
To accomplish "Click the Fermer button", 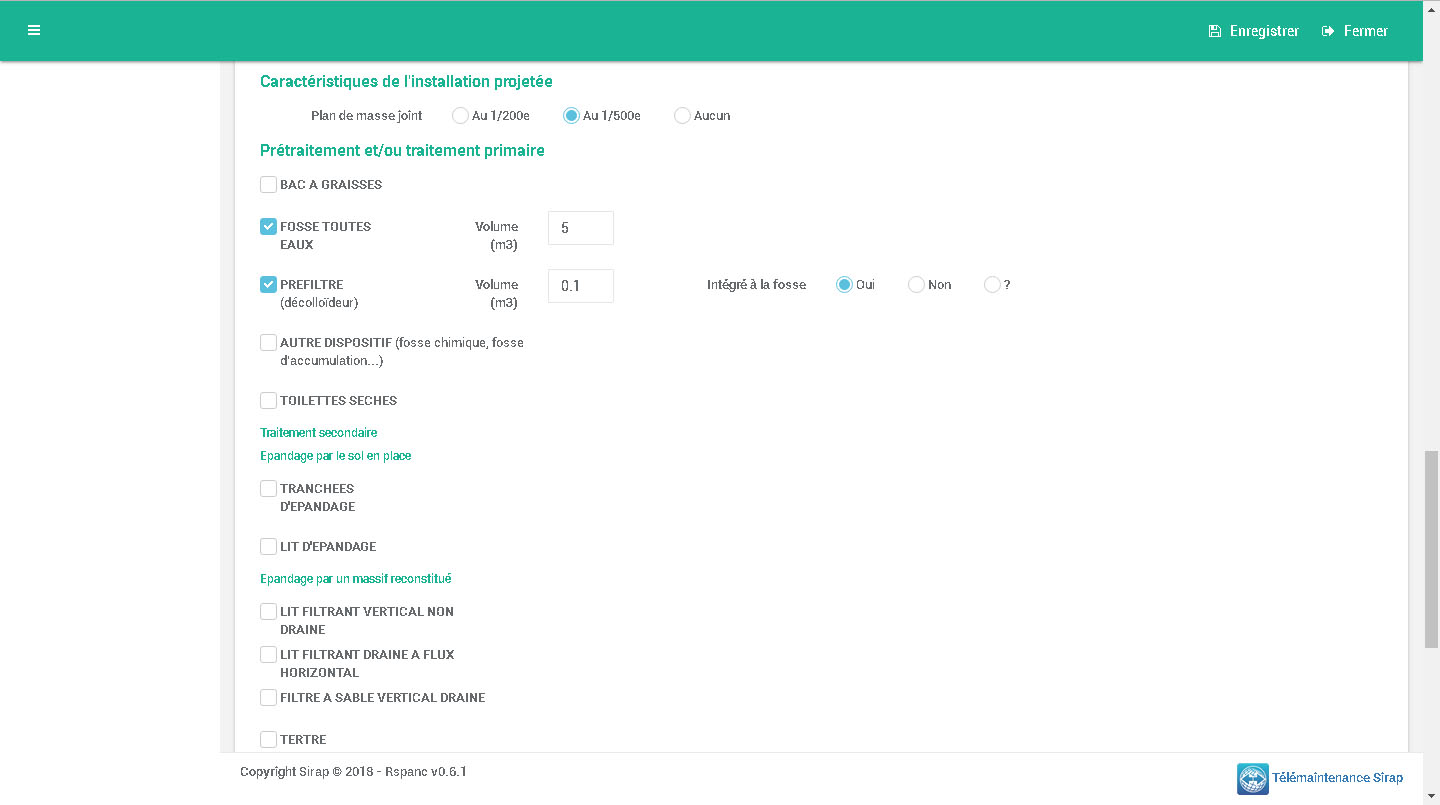I will point(1355,31).
